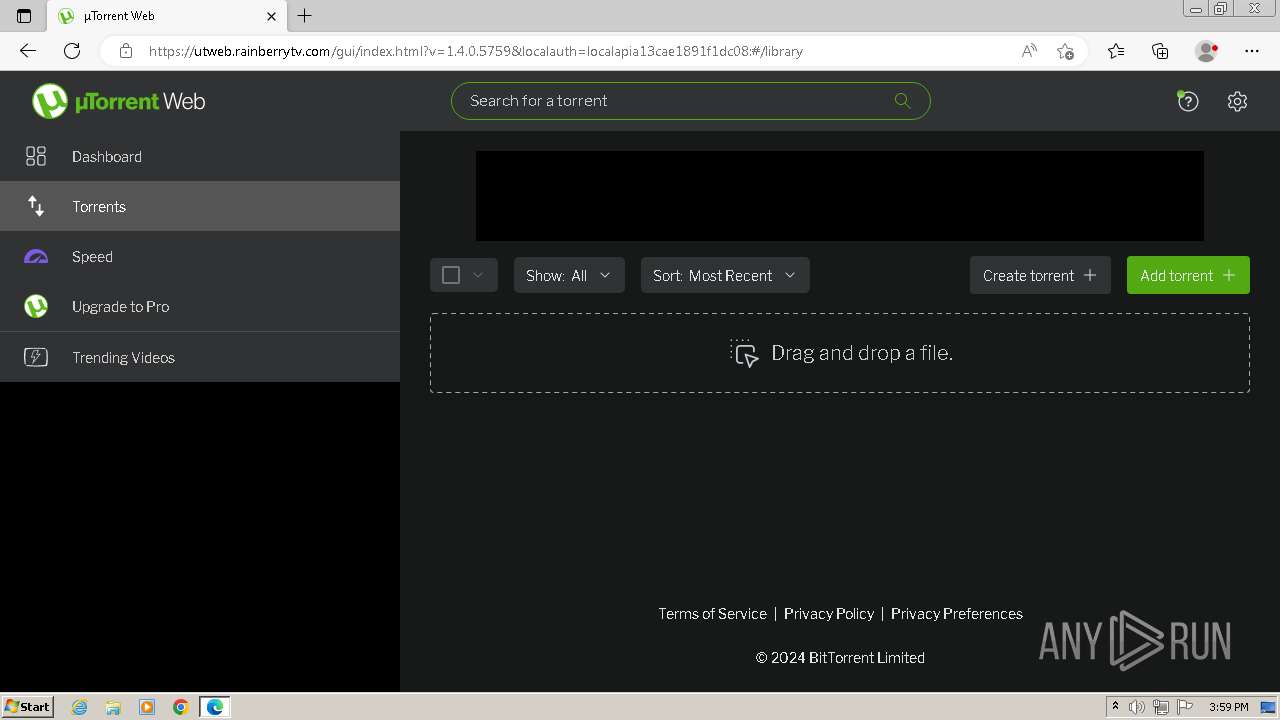The width and height of the screenshot is (1280, 720).
Task: Open the Show: All filter dropdown
Action: (569, 275)
